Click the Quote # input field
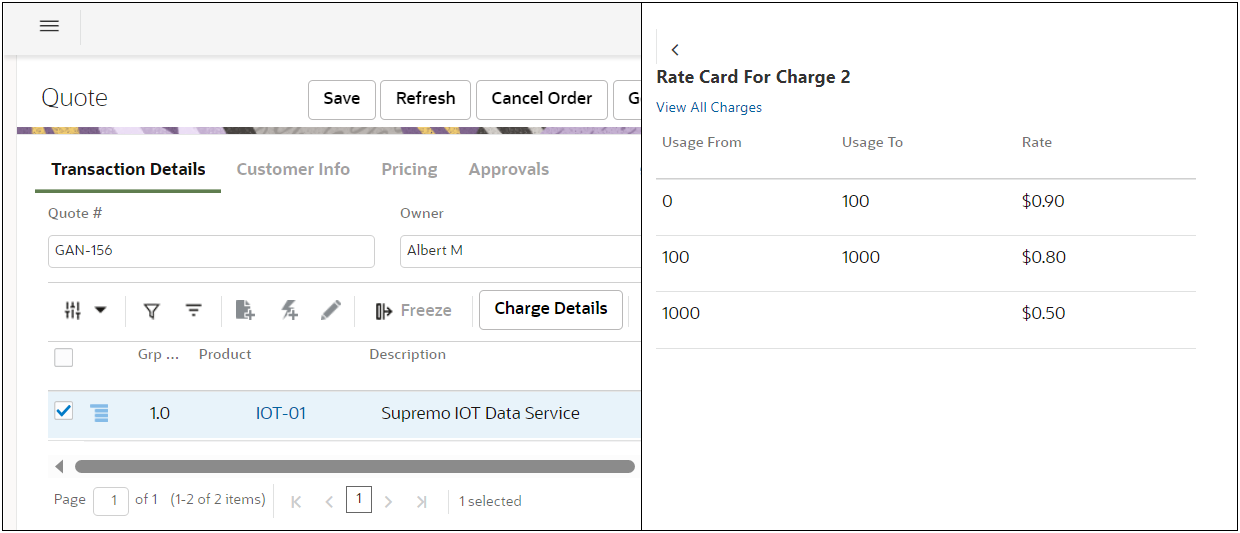Image resolution: width=1240 pixels, height=533 pixels. pos(211,251)
